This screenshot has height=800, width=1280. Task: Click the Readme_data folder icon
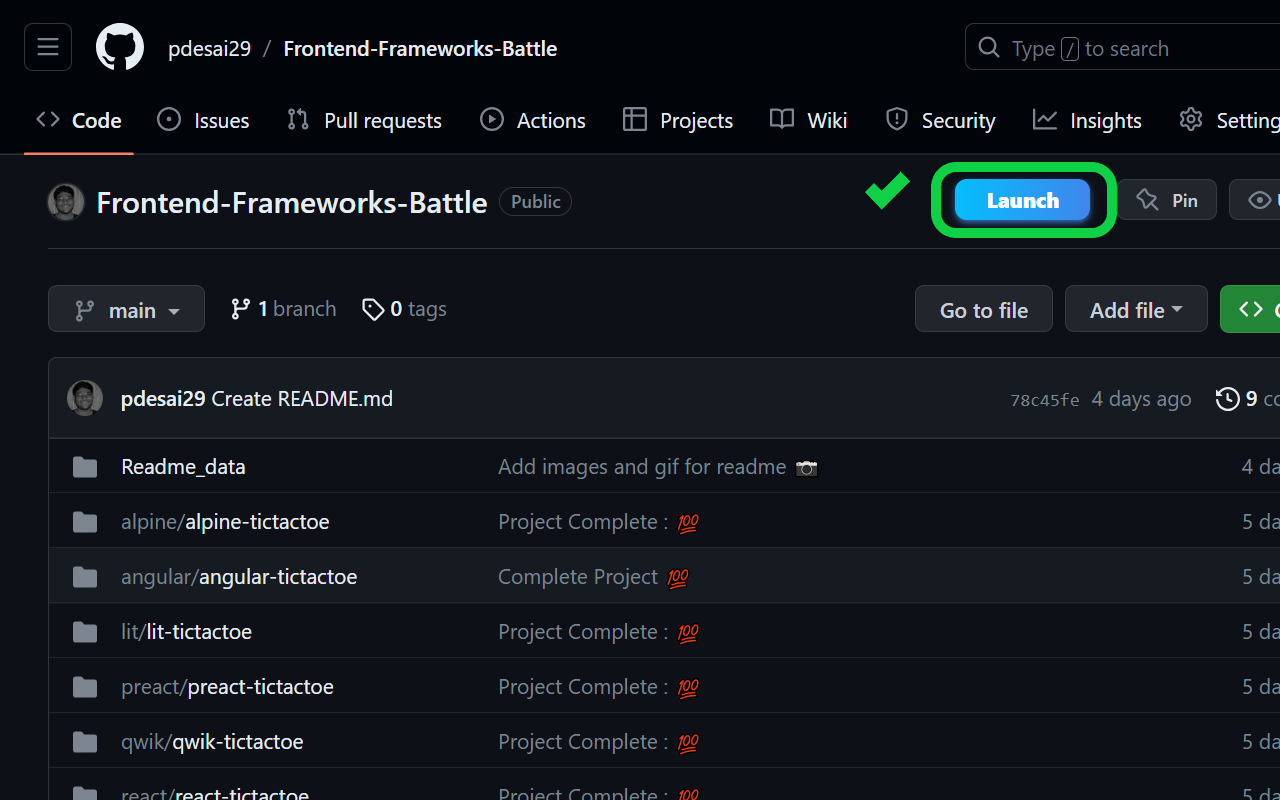[85, 467]
